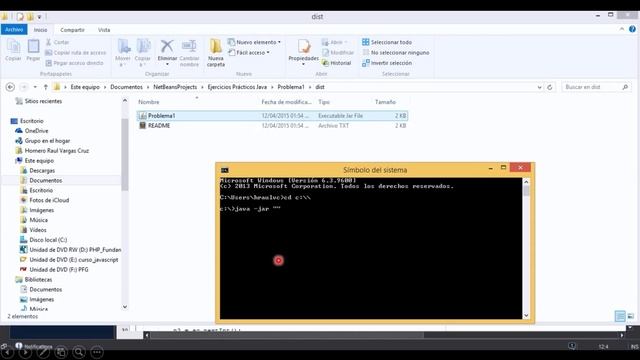This screenshot has height=360, width=640.
Task: Click the Eliminar X icon
Action: 167,47
